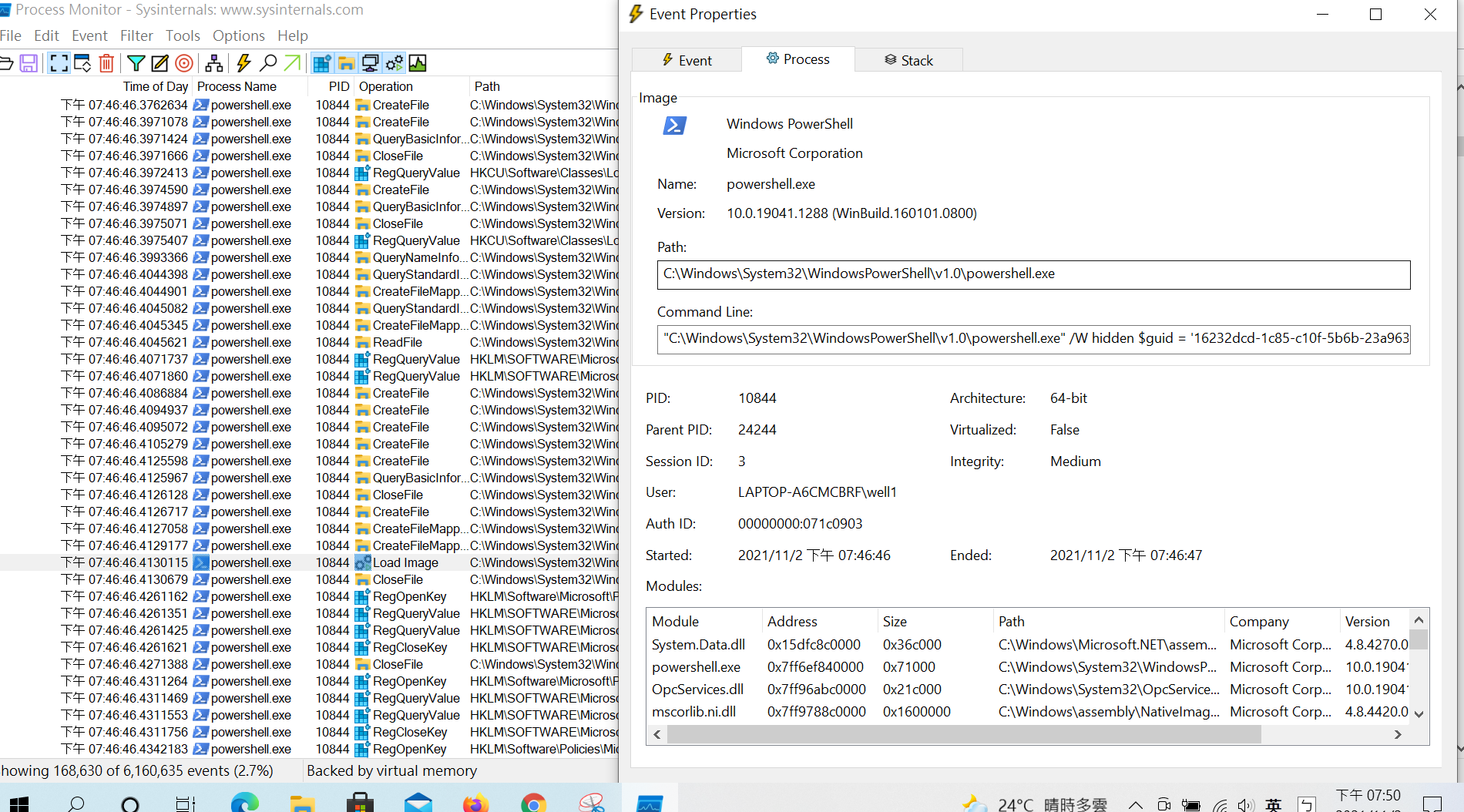Click the Path column header in event list
Image resolution: width=1464 pixels, height=812 pixels.
[x=487, y=86]
